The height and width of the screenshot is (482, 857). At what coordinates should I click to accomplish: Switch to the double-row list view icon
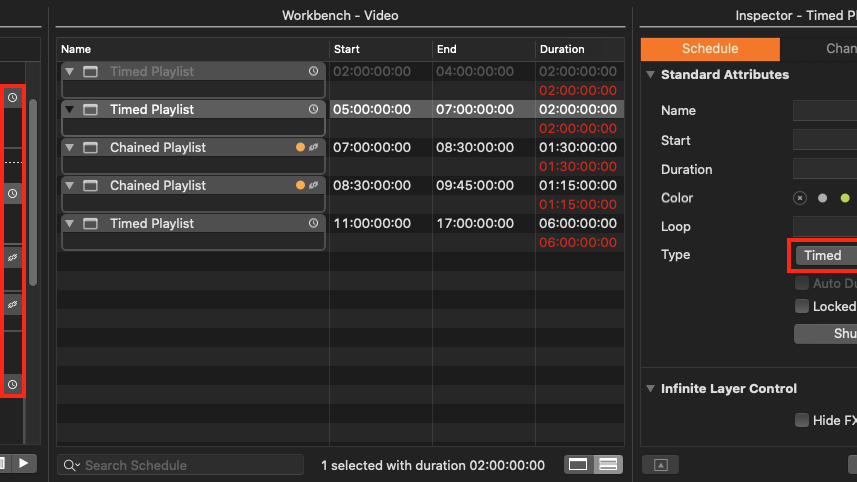coord(608,464)
